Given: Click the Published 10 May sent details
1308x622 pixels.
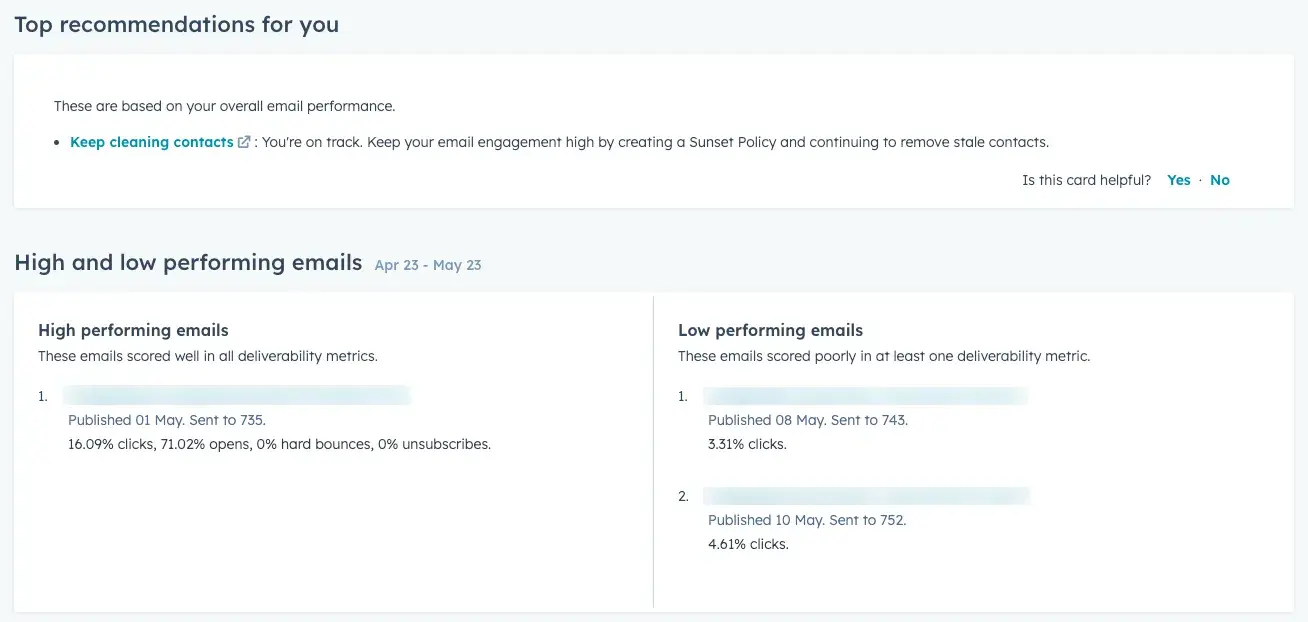Looking at the screenshot, I should [x=806, y=520].
